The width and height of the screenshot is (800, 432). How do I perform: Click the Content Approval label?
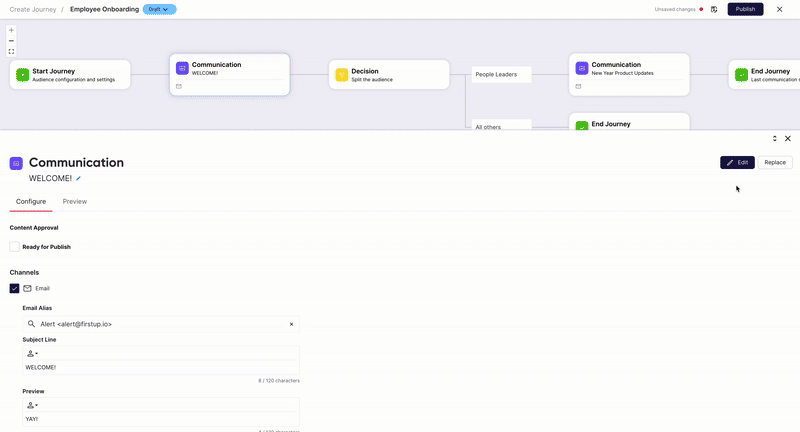pyautogui.click(x=34, y=227)
